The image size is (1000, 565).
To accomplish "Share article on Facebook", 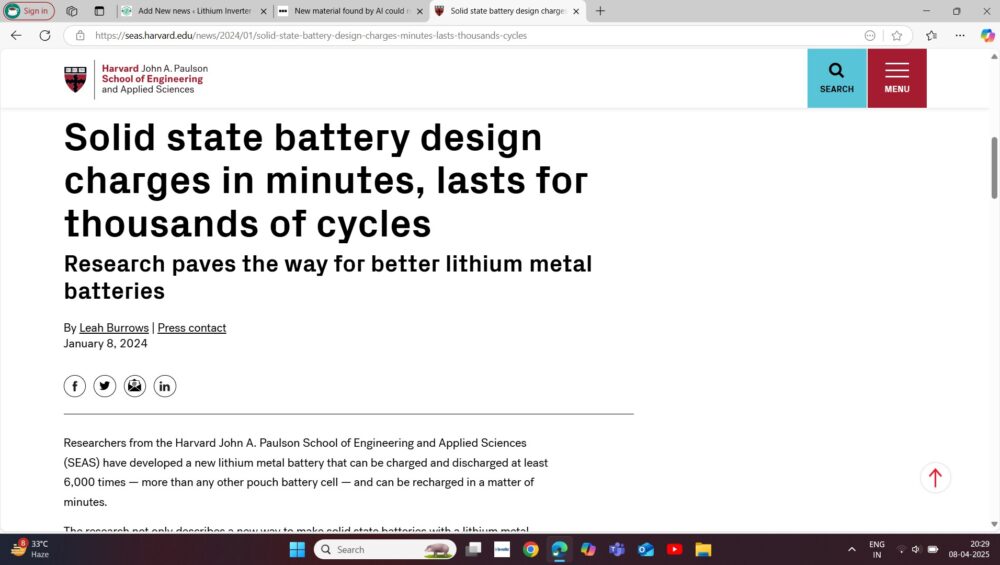I will click(75, 386).
